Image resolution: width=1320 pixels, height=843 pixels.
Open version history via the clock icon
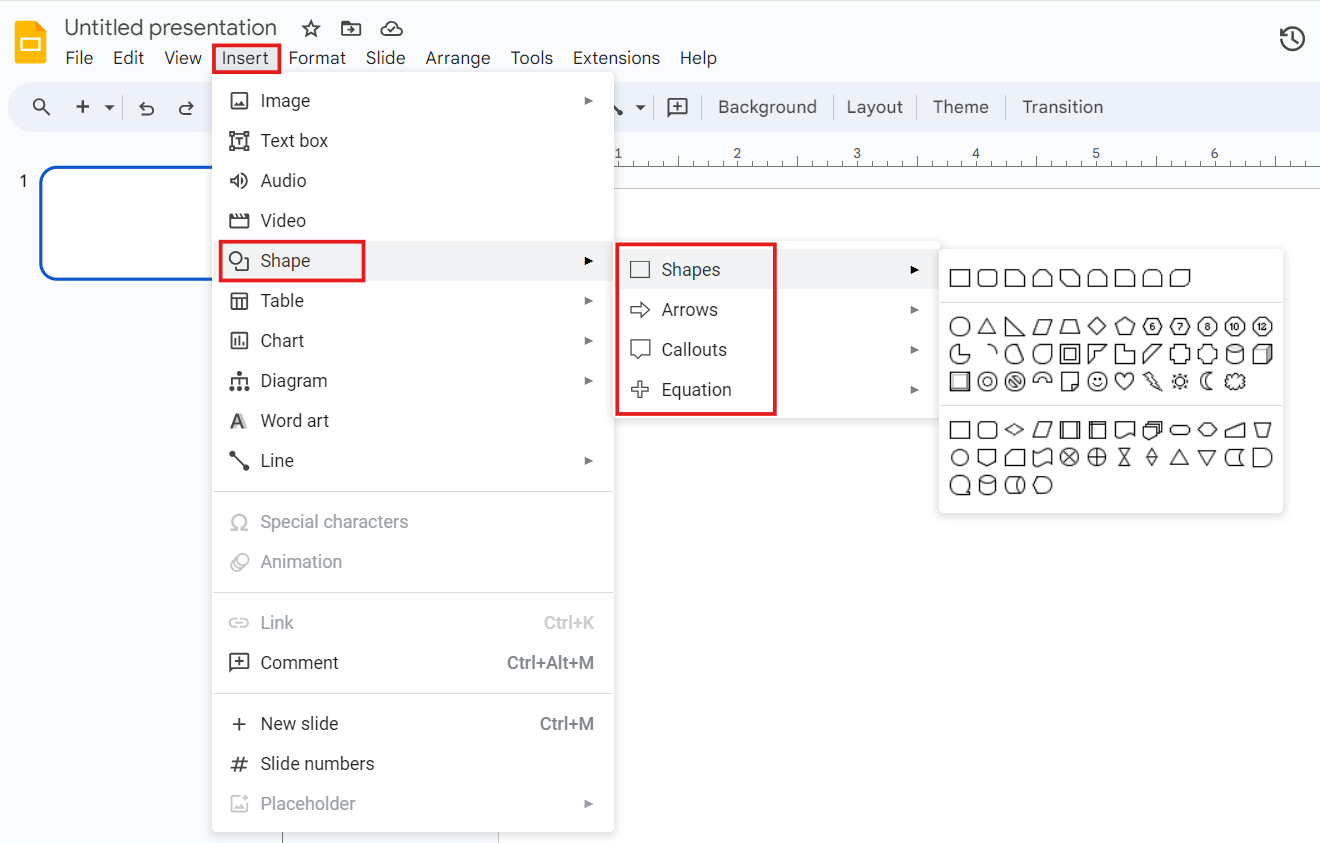(1292, 38)
